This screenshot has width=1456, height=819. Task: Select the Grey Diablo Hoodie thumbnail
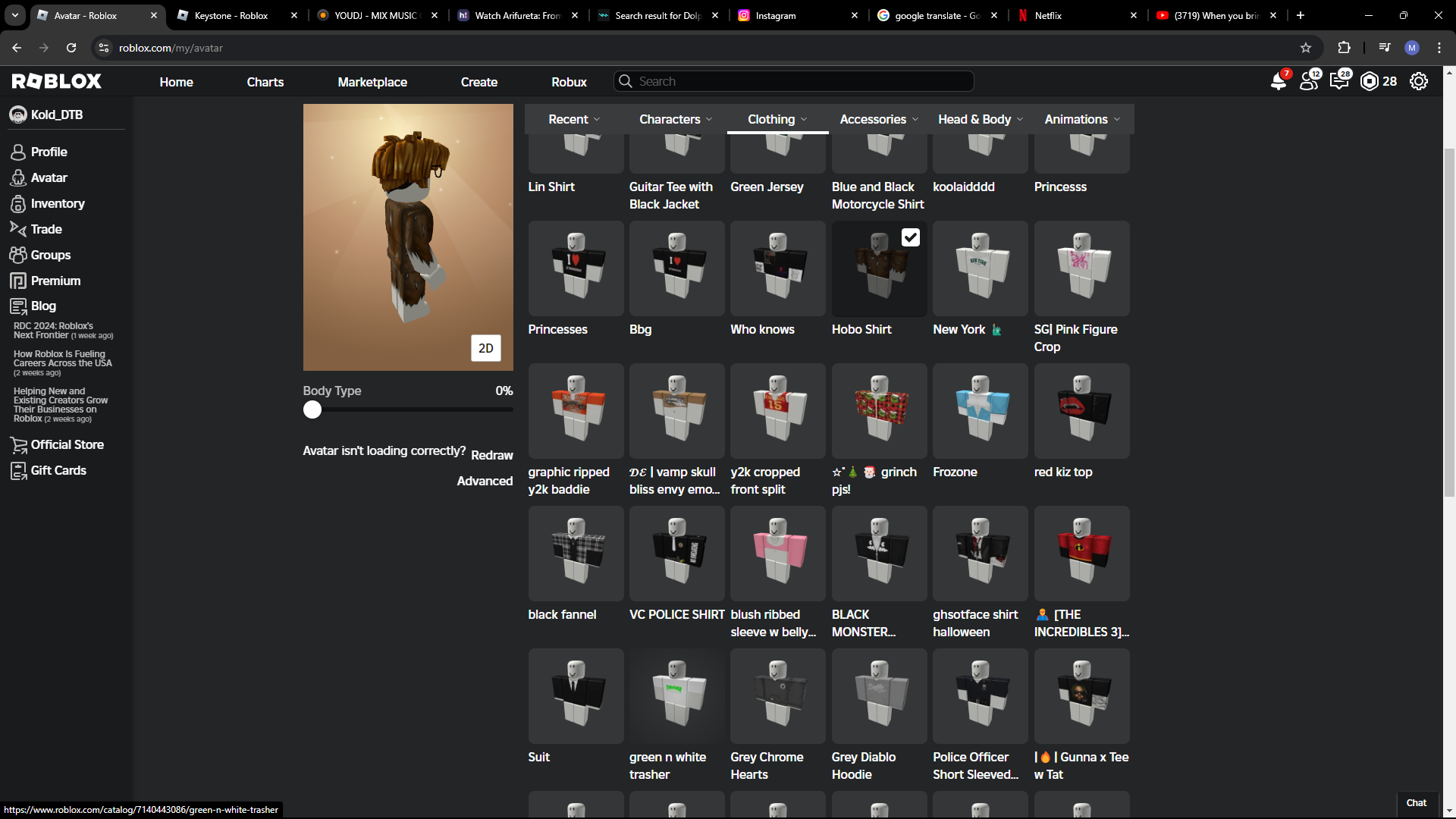coord(880,696)
